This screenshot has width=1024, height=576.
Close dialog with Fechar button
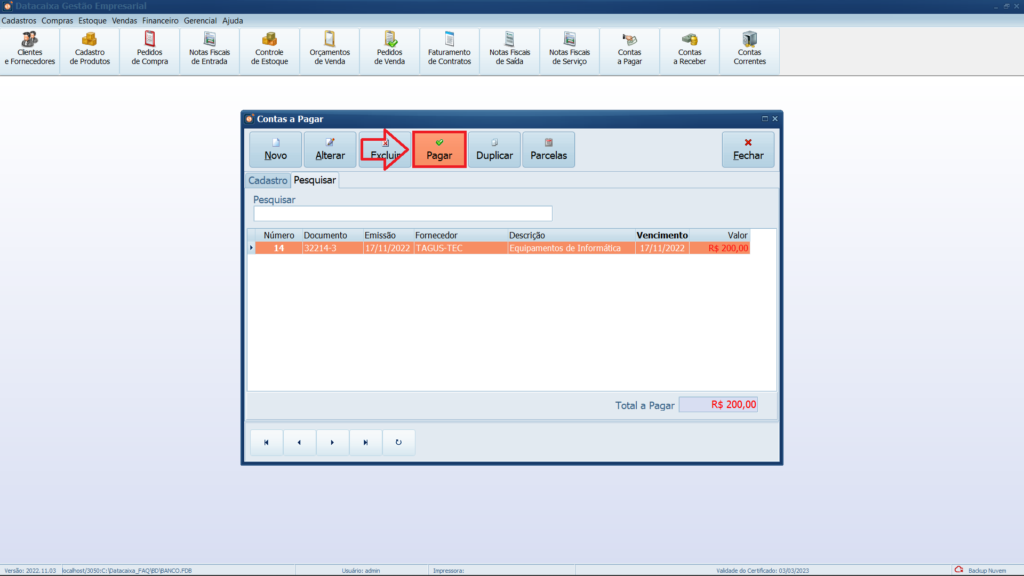(748, 150)
